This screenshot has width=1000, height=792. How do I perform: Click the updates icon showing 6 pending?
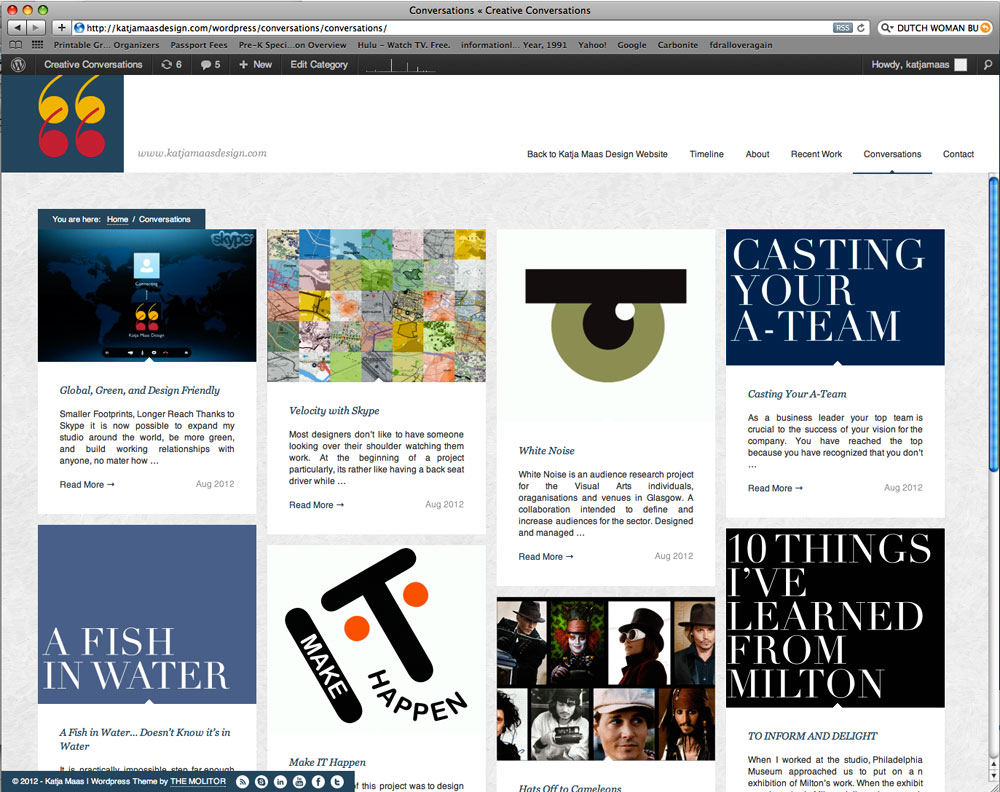(168, 64)
